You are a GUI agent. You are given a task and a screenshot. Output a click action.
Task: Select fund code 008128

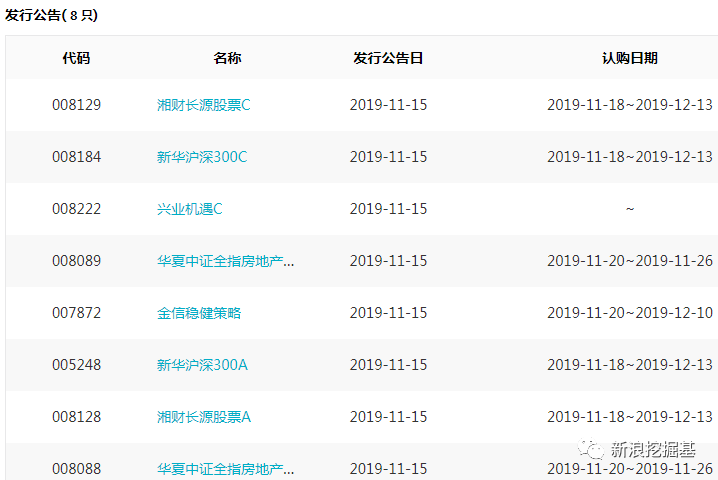[x=76, y=417]
